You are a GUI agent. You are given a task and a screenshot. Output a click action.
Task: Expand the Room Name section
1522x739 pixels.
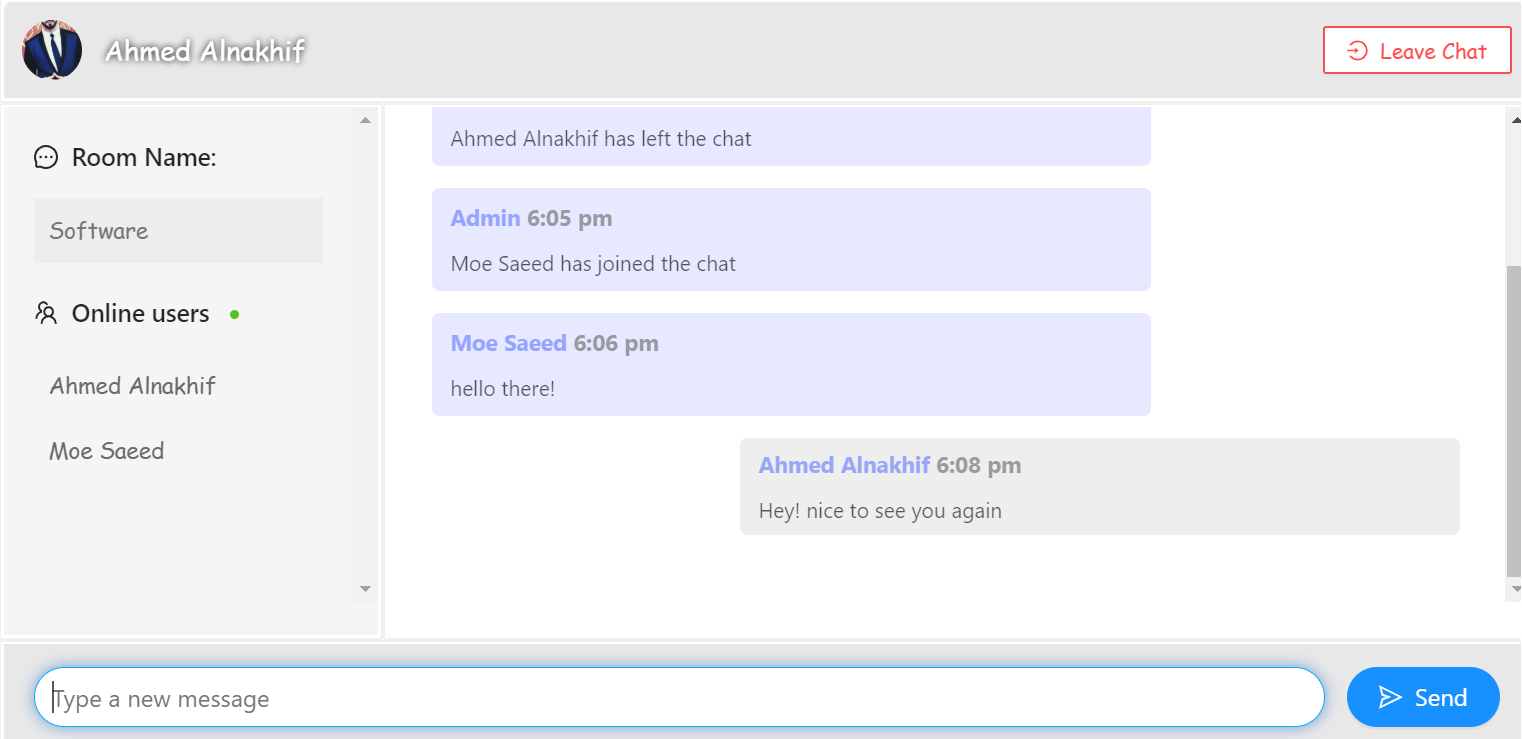point(144,157)
